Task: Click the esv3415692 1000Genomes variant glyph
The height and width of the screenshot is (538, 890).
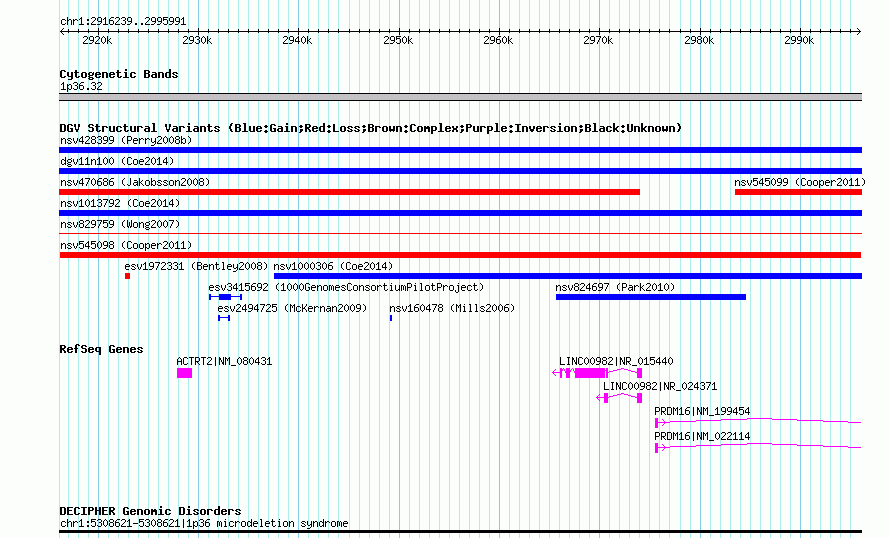Action: pyautogui.click(x=225, y=297)
